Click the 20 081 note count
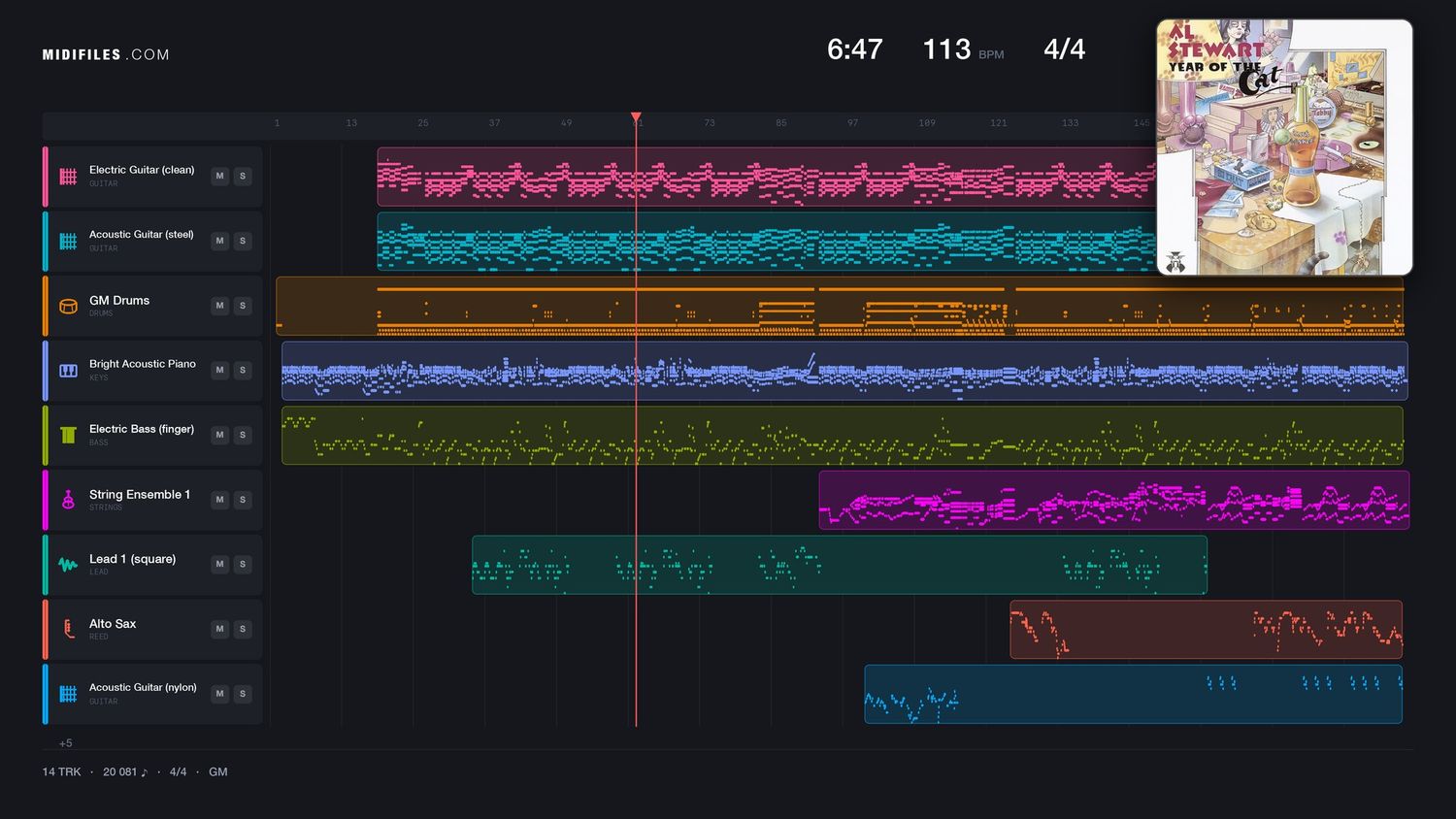 125,772
